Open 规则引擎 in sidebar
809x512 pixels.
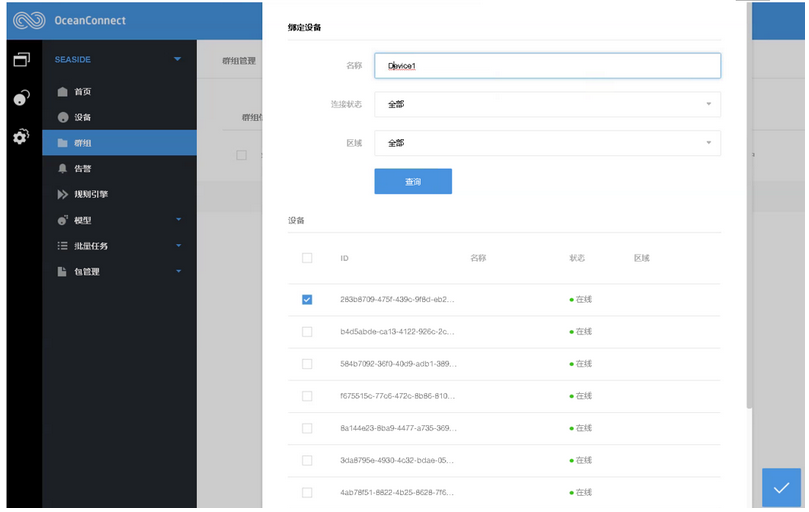119,194
